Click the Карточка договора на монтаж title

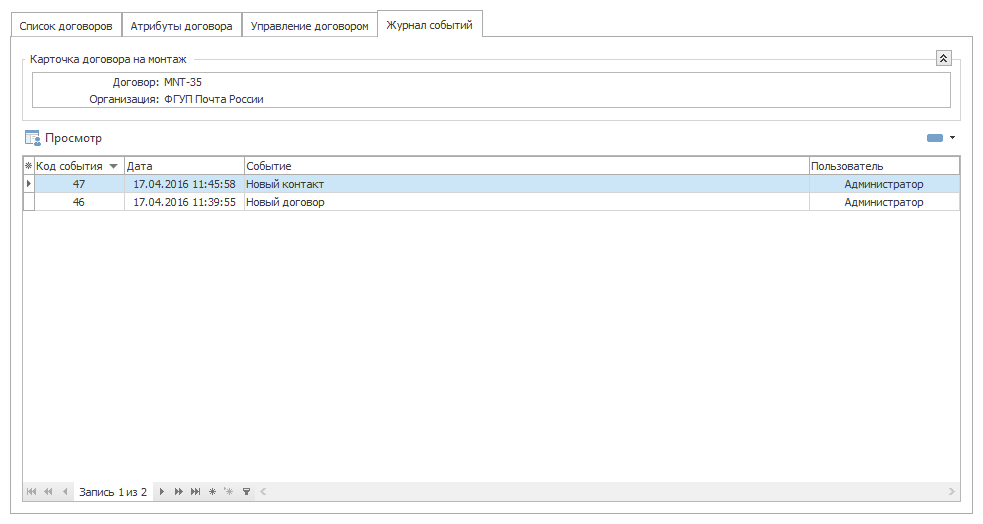108,60
